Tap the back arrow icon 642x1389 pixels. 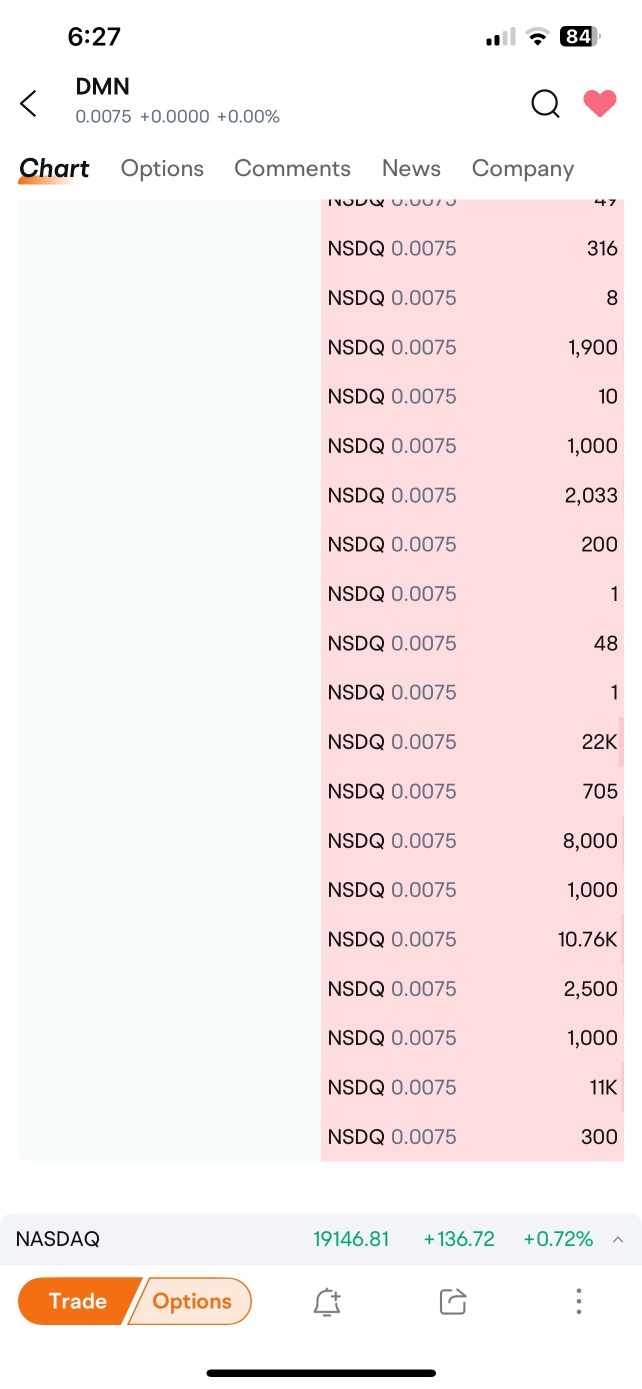(28, 103)
